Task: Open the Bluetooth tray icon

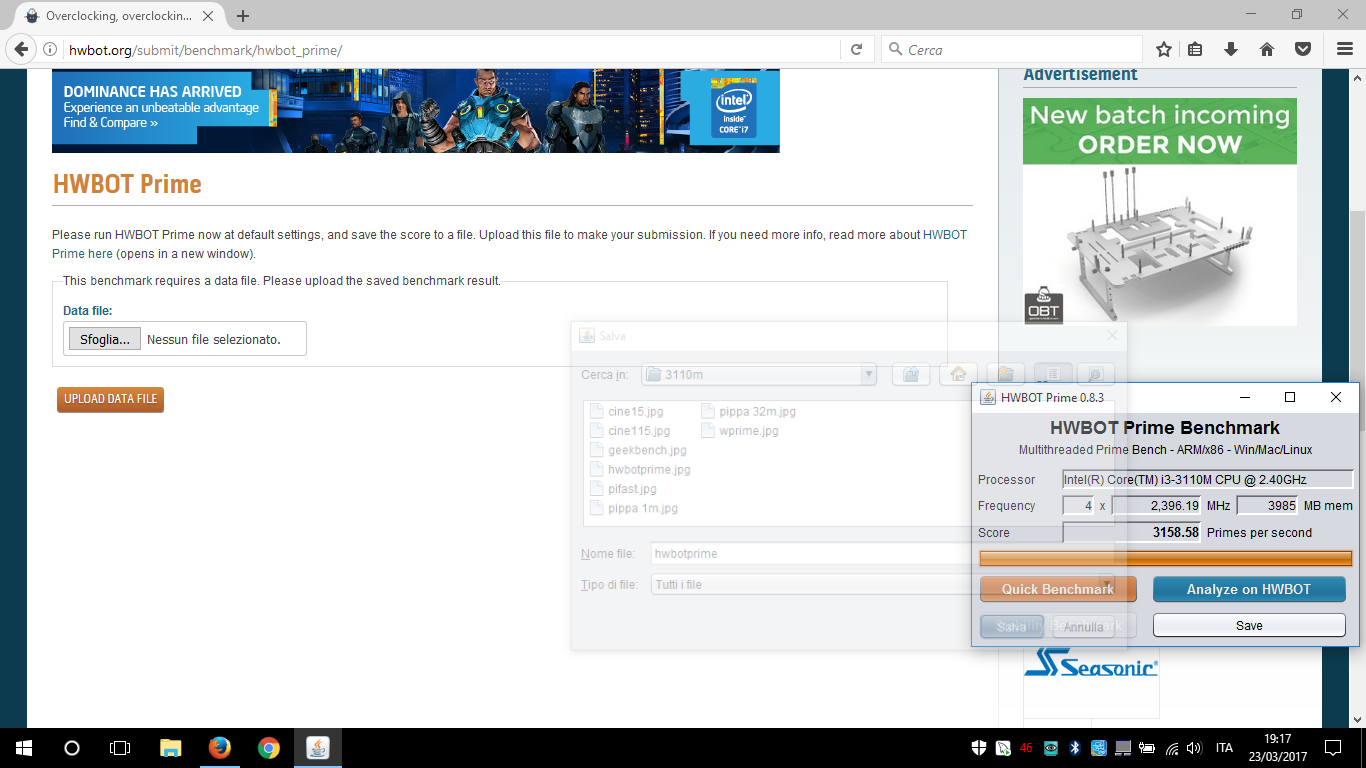Action: click(1075, 748)
